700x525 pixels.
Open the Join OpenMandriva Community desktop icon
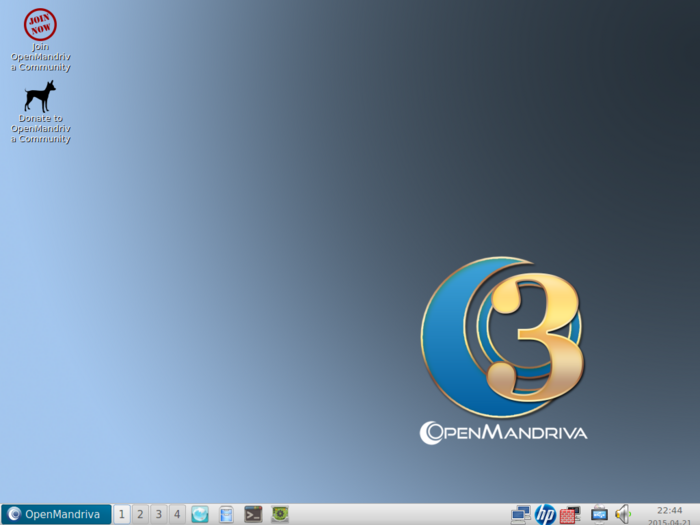pos(40,24)
